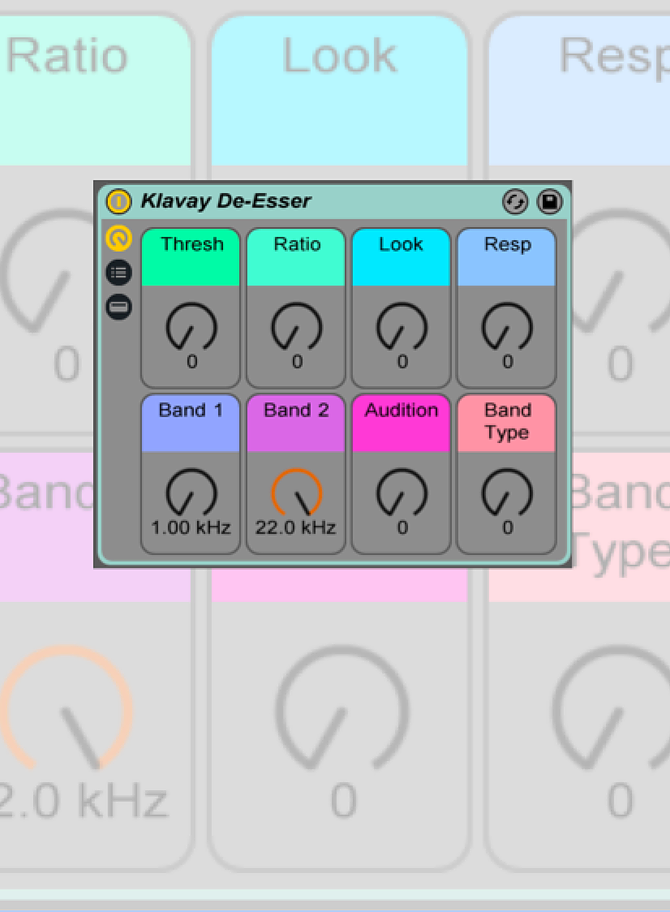Click the cyan Look label
Screen dimensions: 670x912
tap(401, 257)
